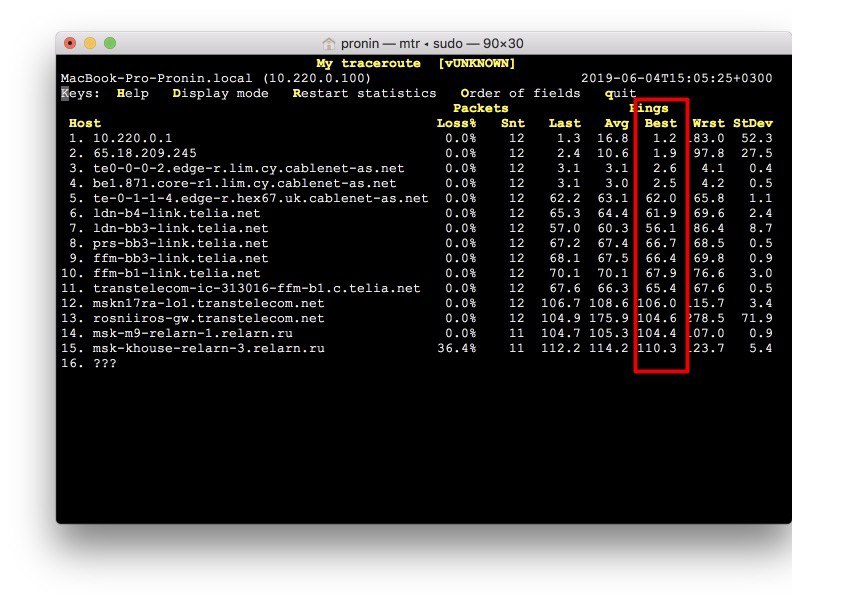Click the Loss% column header
This screenshot has height=604, width=848.
pos(457,123)
